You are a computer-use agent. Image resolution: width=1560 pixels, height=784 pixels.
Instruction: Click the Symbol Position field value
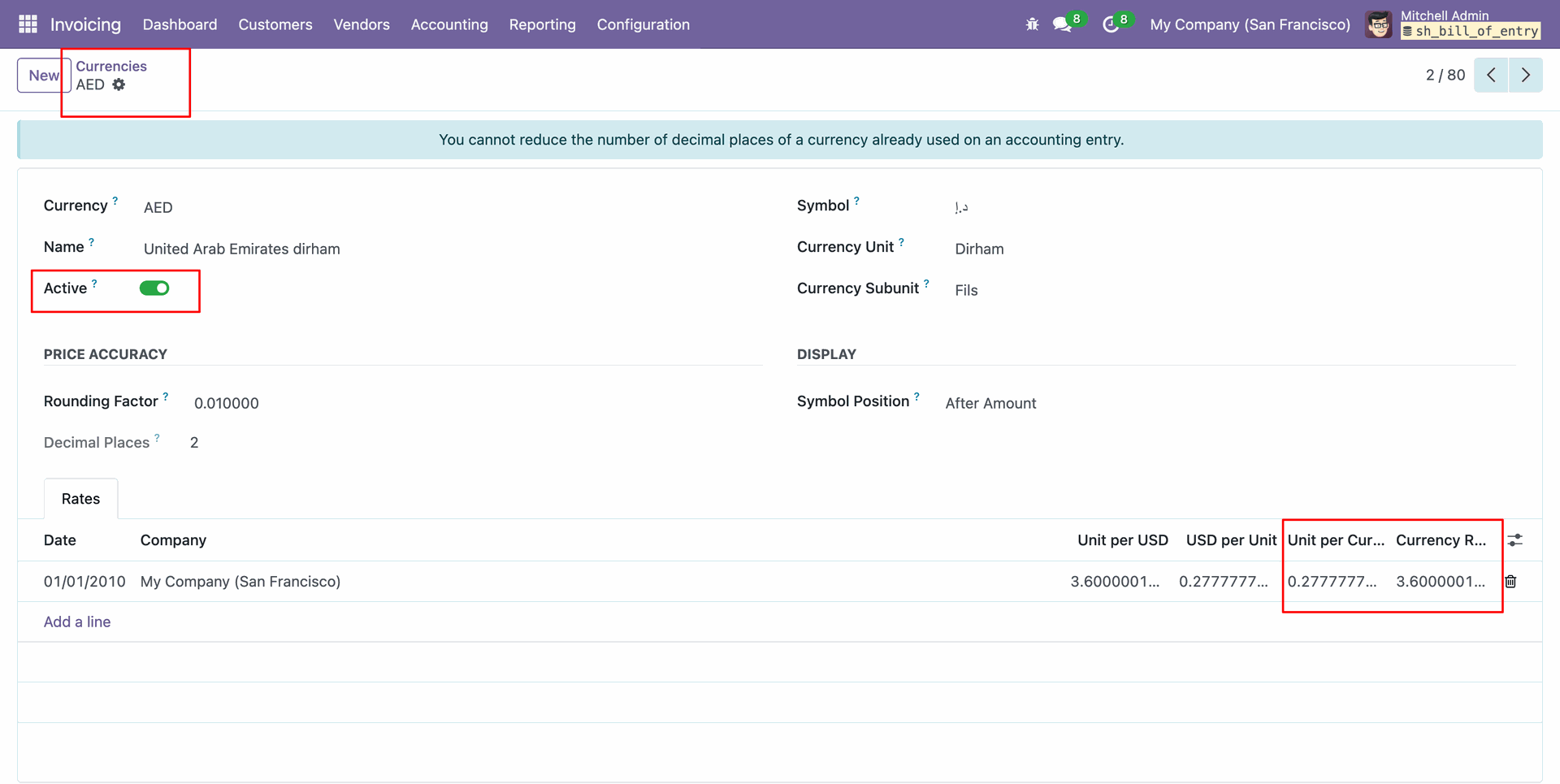pos(990,404)
